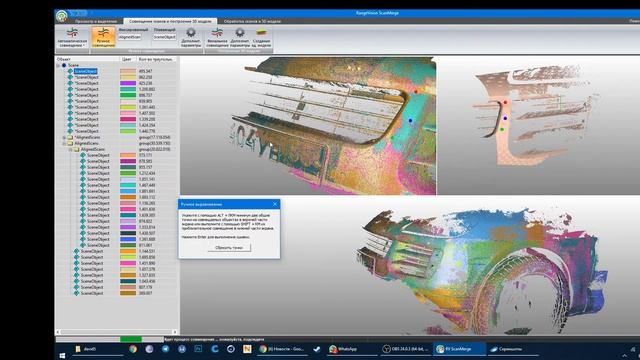Open the black color swatch in the object list
The height and width of the screenshot is (360, 640).
click(x=128, y=233)
